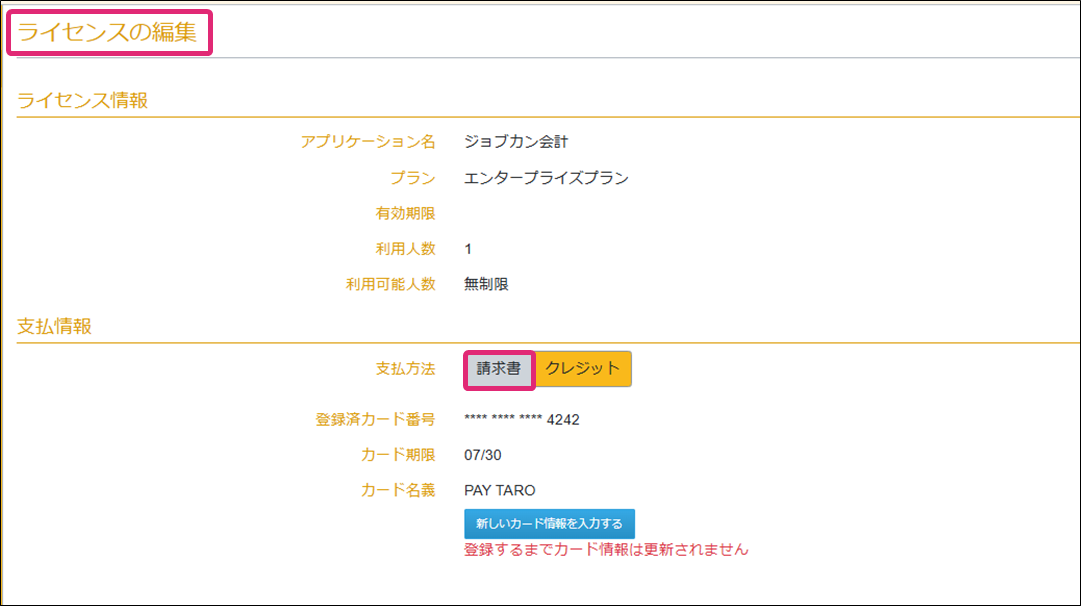Click the プラン field label
The width and height of the screenshot is (1081, 606).
click(x=412, y=178)
